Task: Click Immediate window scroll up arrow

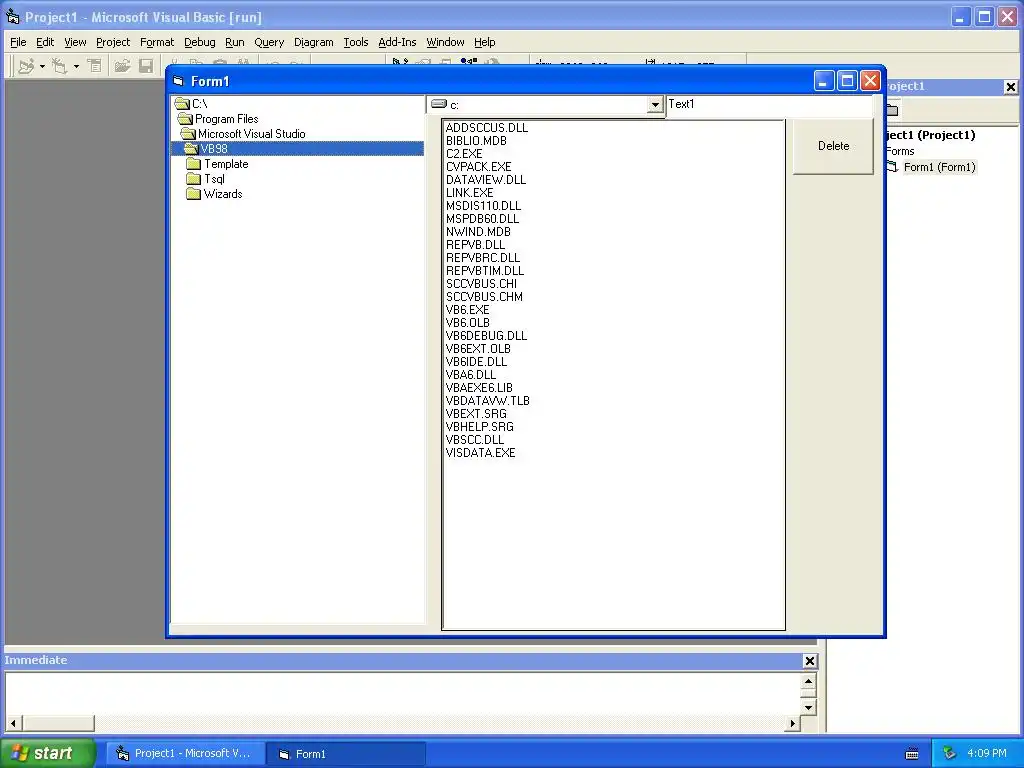Action: pyautogui.click(x=808, y=682)
